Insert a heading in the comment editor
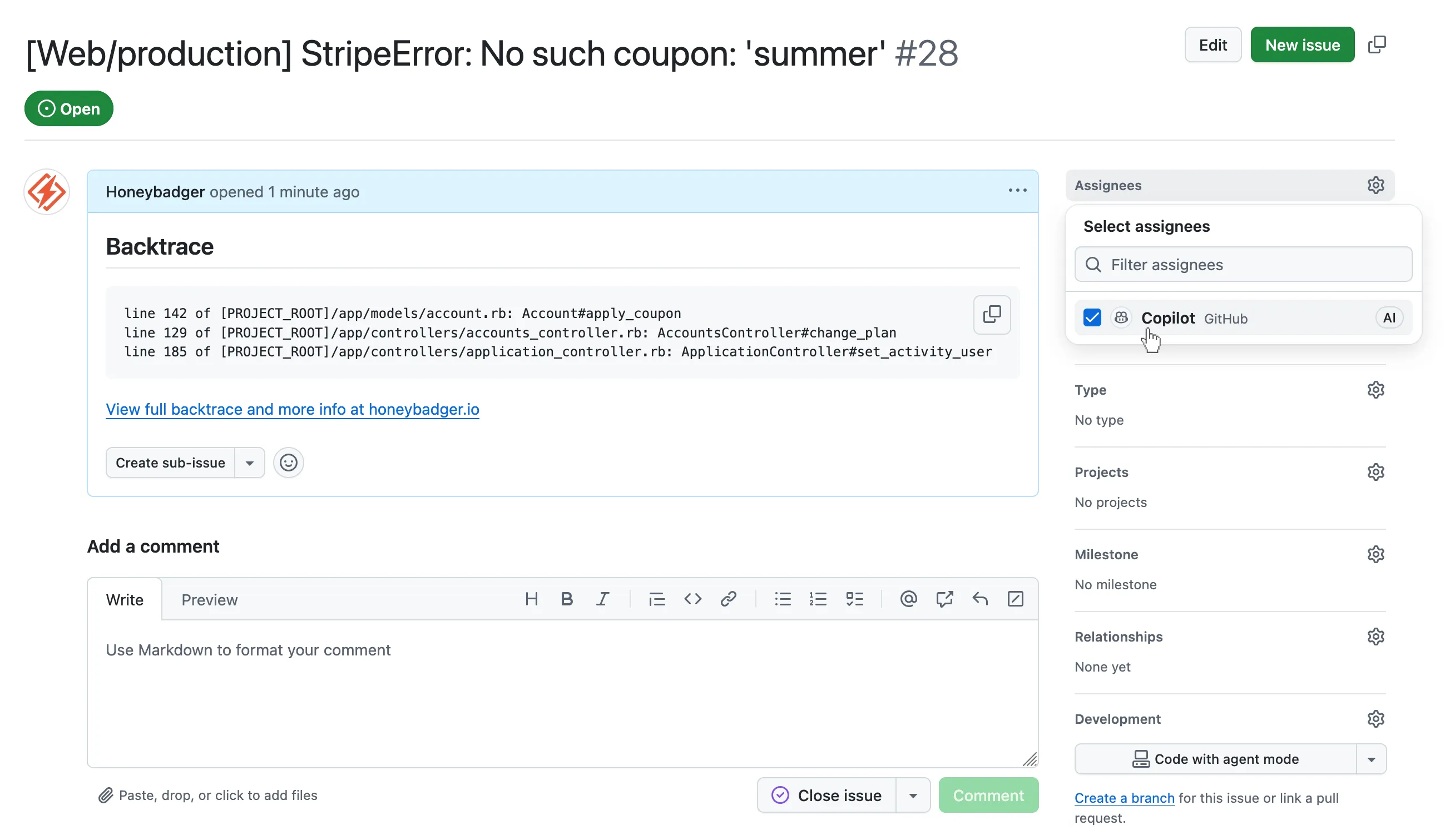 click(x=531, y=599)
